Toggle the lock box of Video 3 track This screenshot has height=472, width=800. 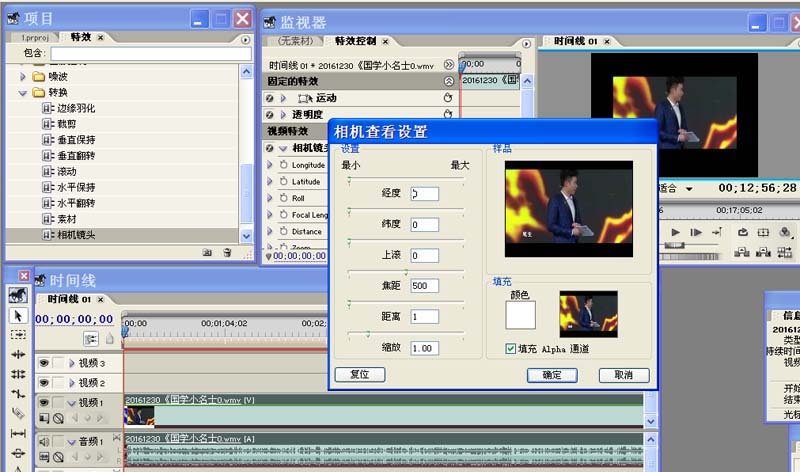click(59, 363)
